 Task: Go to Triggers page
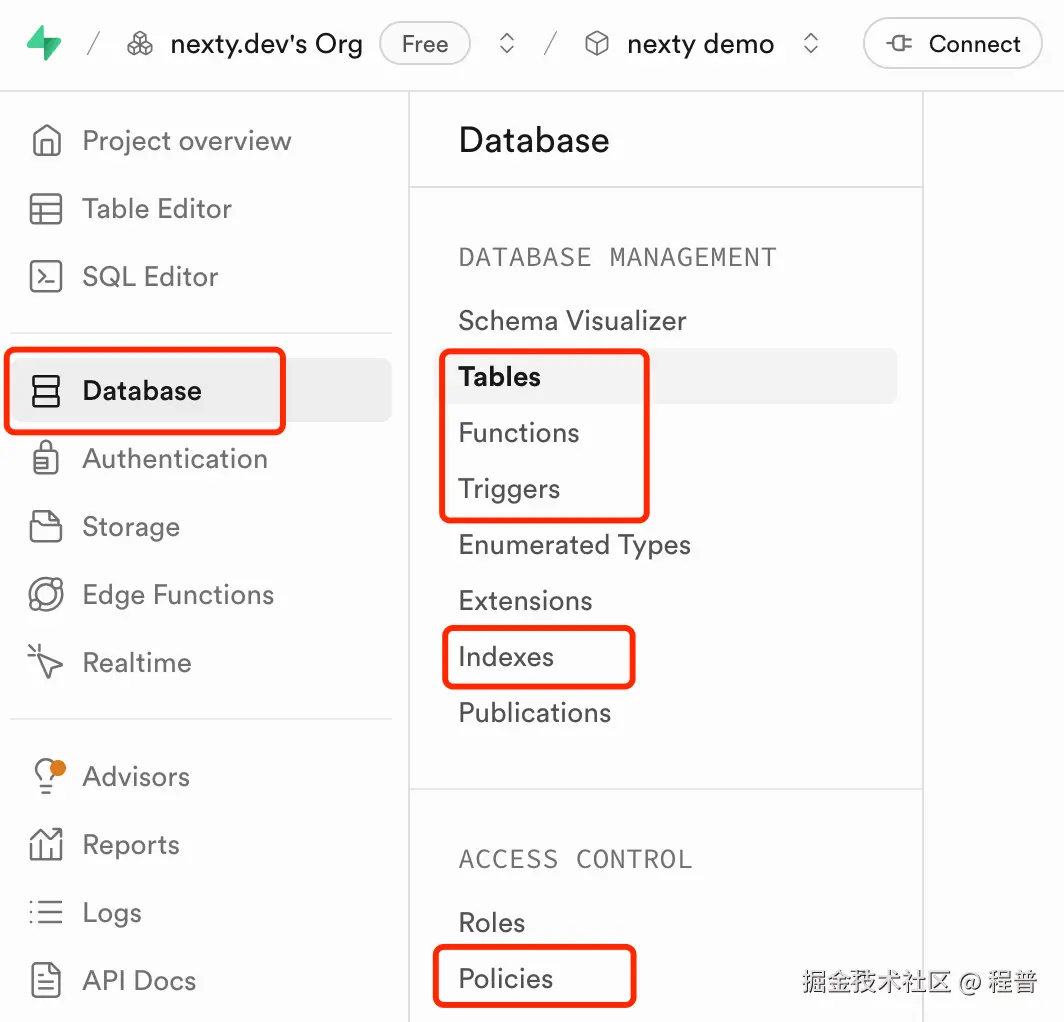(x=509, y=489)
